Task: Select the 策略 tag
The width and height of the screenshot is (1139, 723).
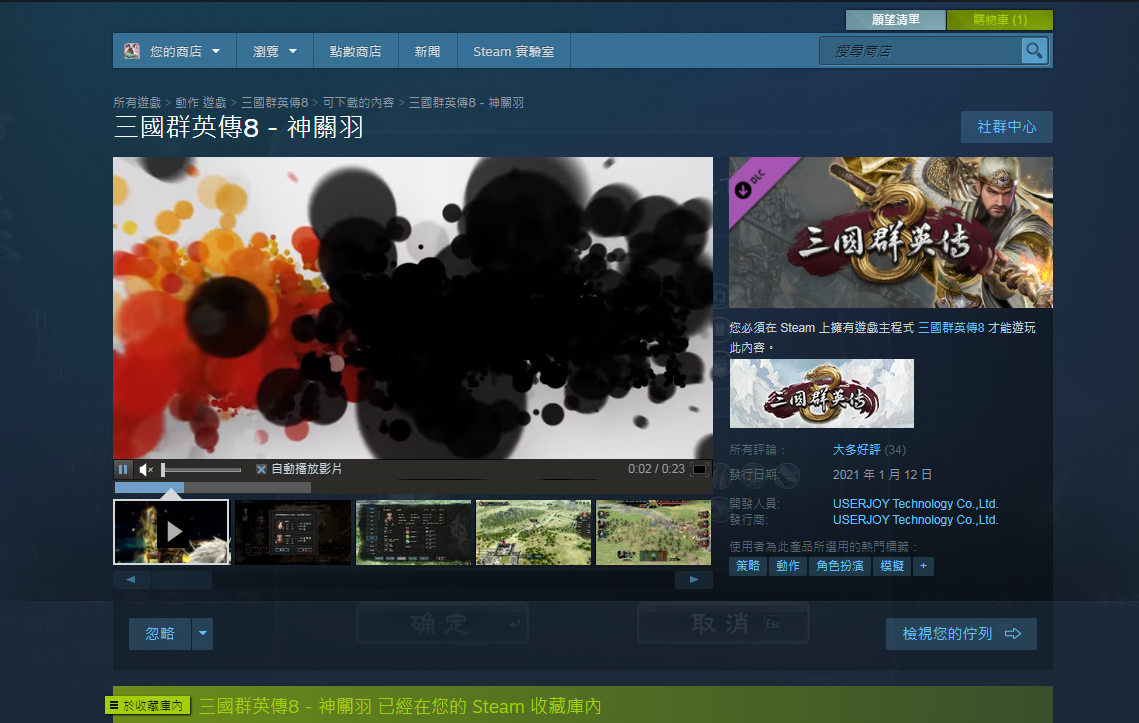Action: [747, 566]
